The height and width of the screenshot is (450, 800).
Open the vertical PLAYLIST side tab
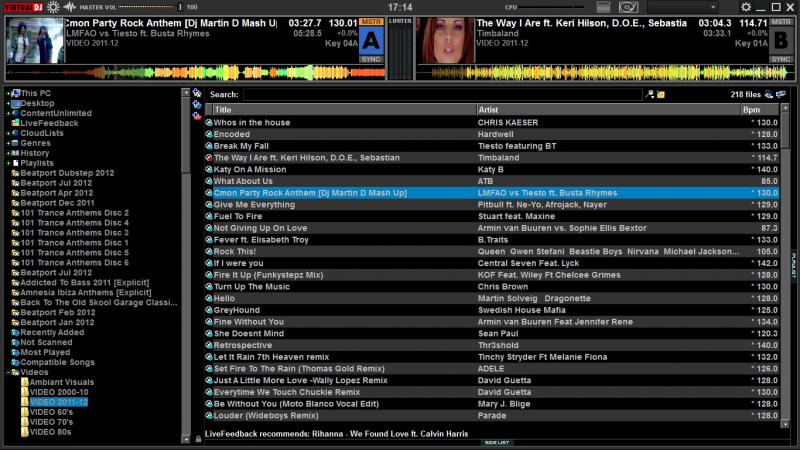[x=794, y=265]
